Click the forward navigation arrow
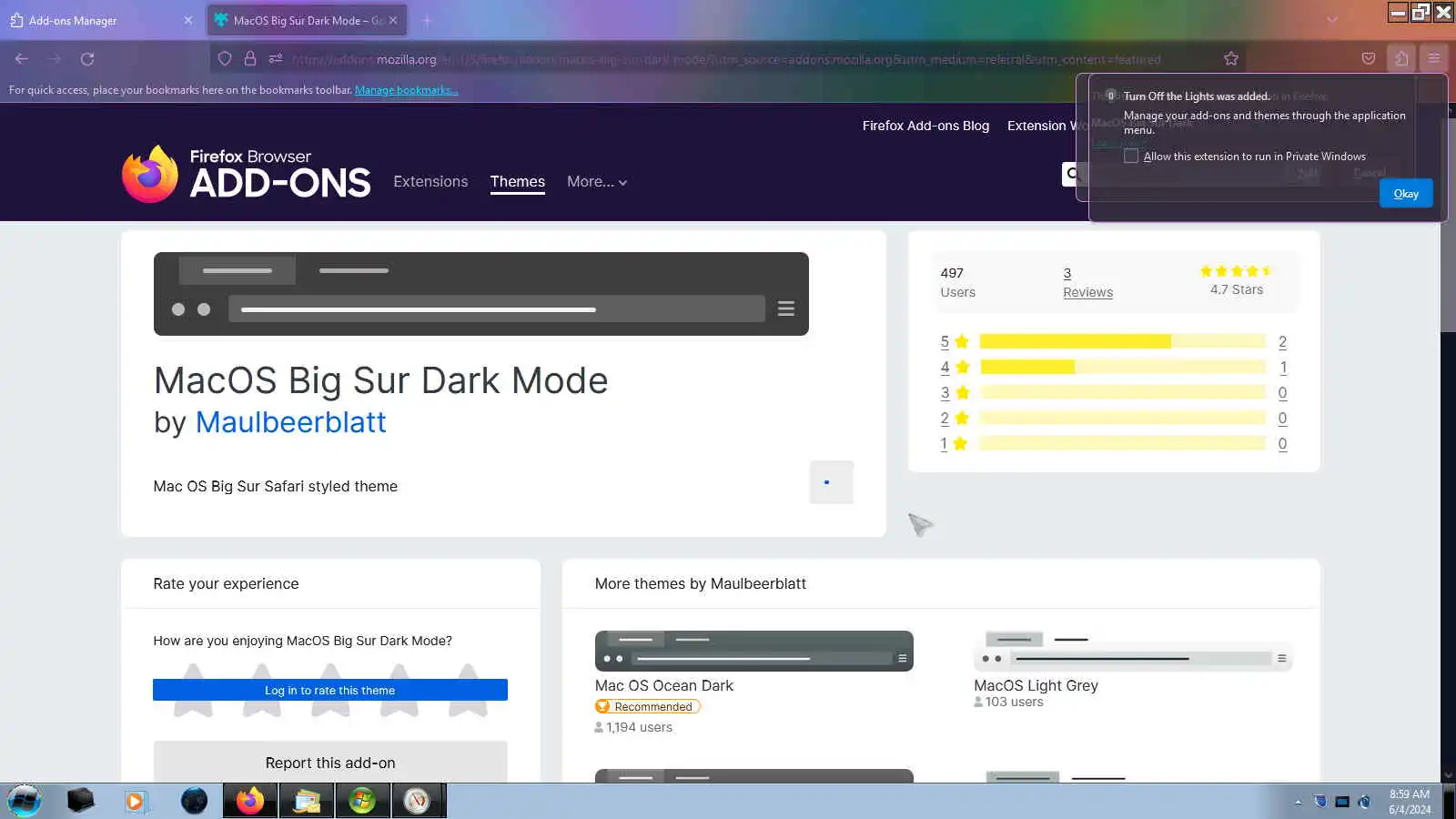1456x819 pixels. [x=55, y=58]
